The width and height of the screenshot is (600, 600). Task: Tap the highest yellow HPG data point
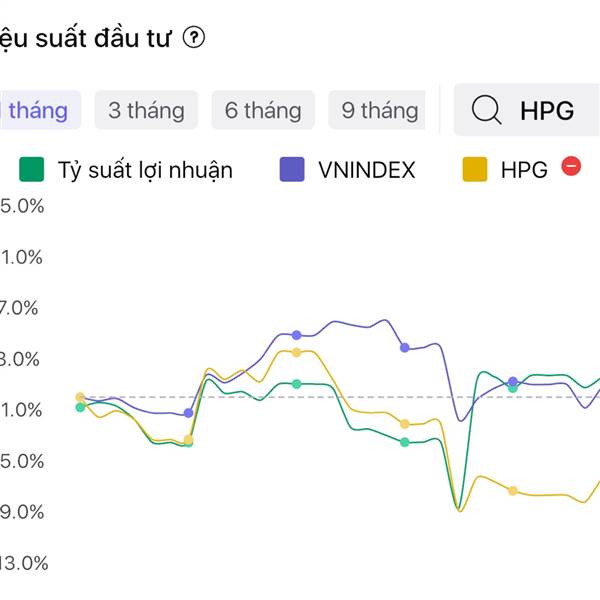(296, 352)
